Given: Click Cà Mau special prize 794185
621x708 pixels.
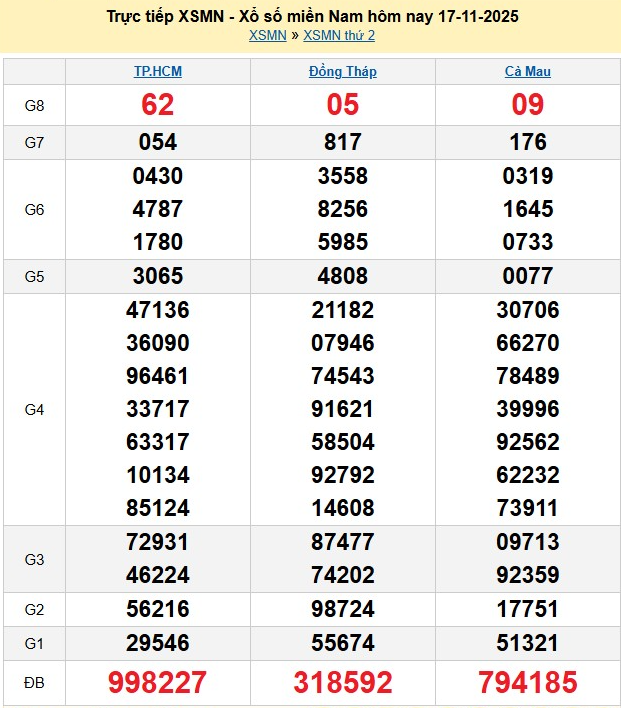Looking at the screenshot, I should point(527,682).
